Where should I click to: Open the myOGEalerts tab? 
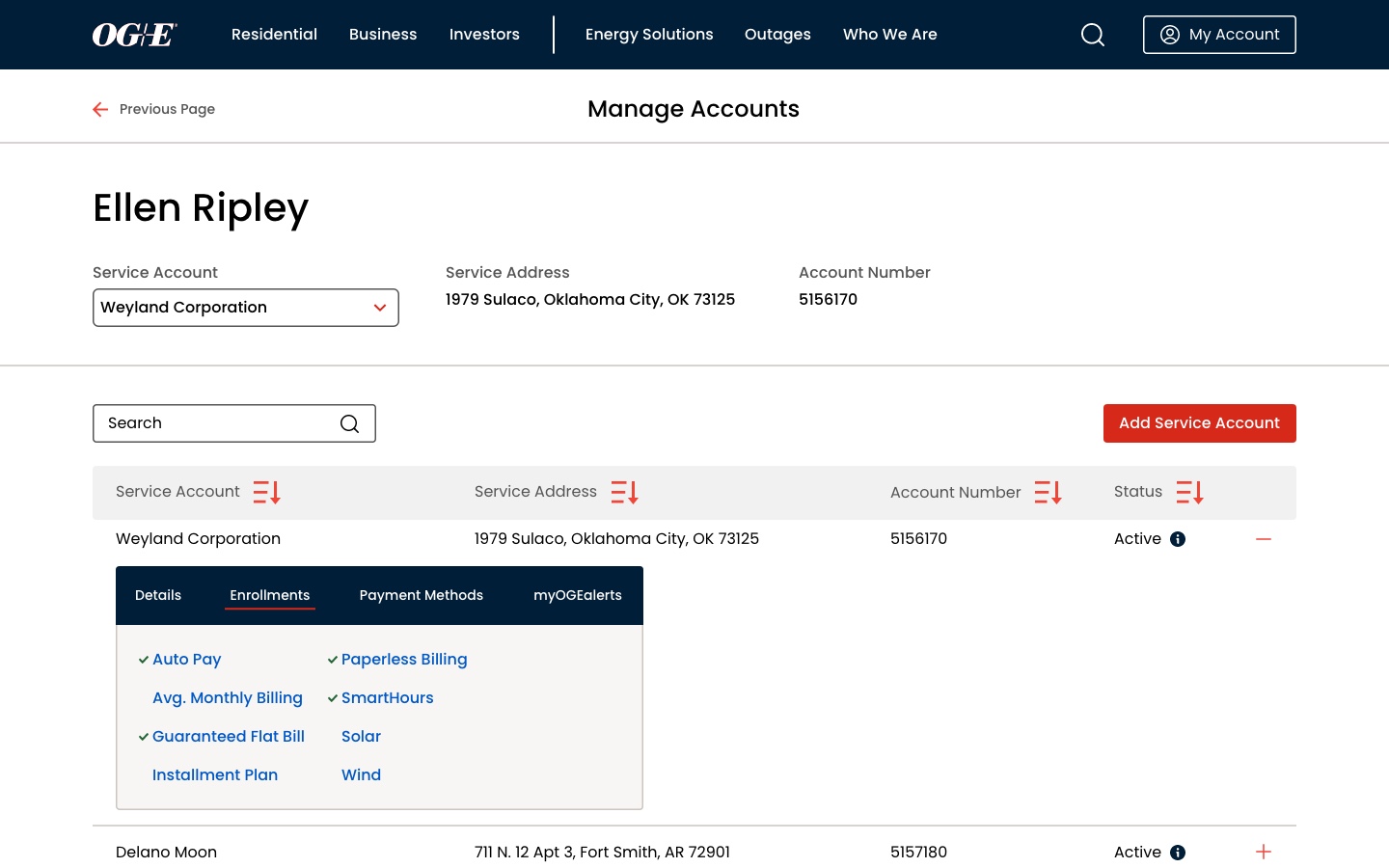point(578,595)
